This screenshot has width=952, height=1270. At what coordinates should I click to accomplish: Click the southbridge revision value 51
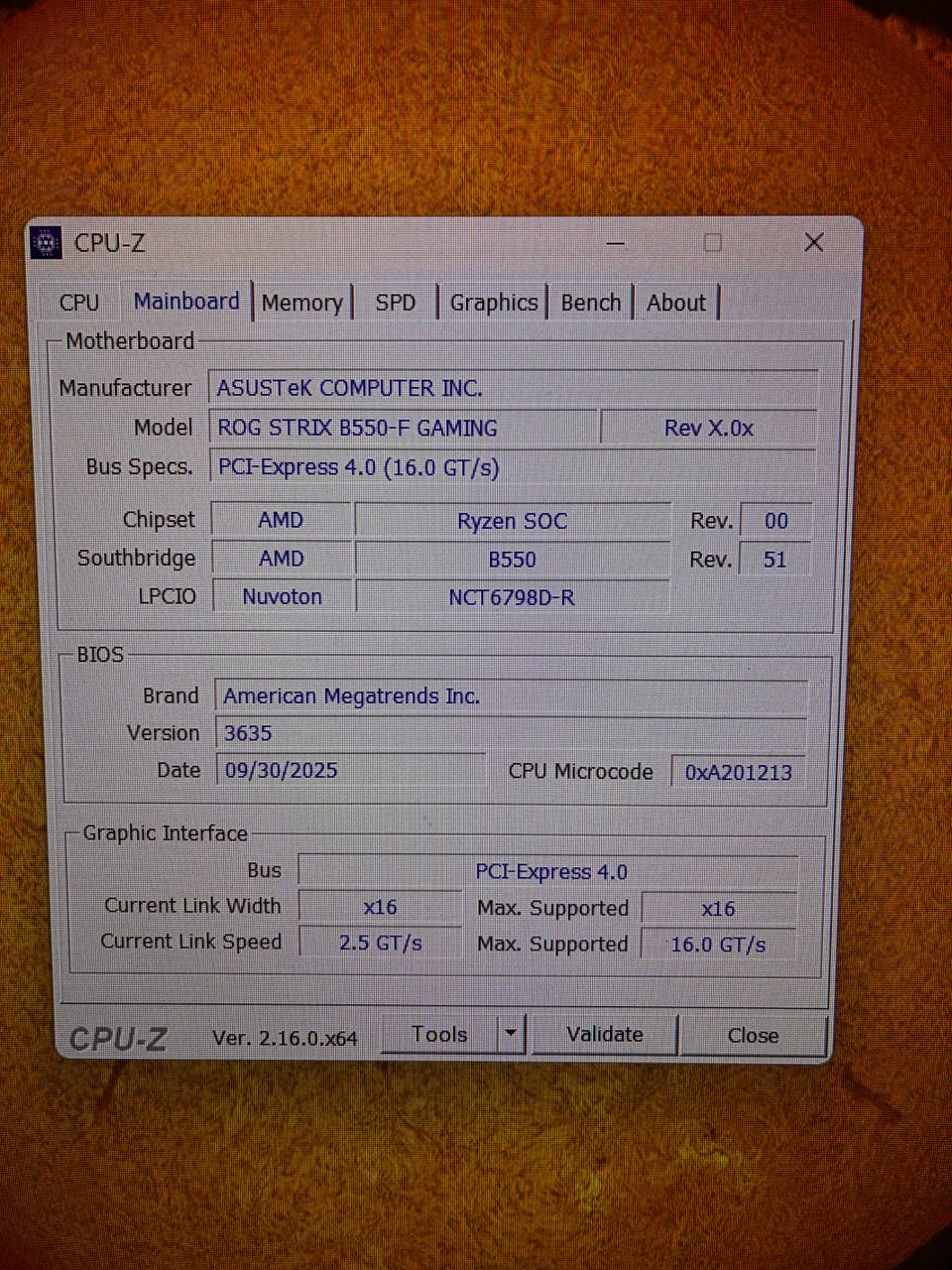tap(775, 560)
